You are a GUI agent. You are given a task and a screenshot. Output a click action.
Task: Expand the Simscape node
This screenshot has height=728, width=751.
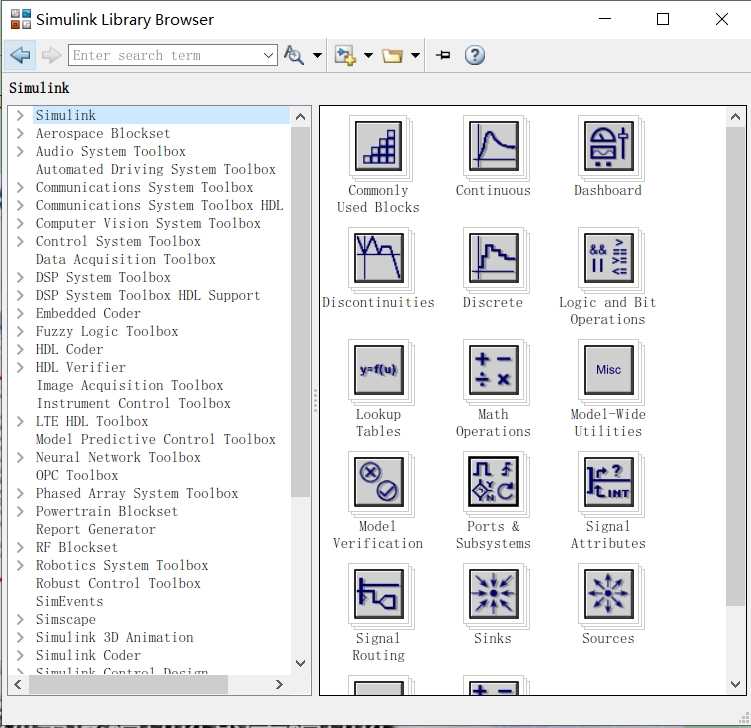click(x=20, y=619)
